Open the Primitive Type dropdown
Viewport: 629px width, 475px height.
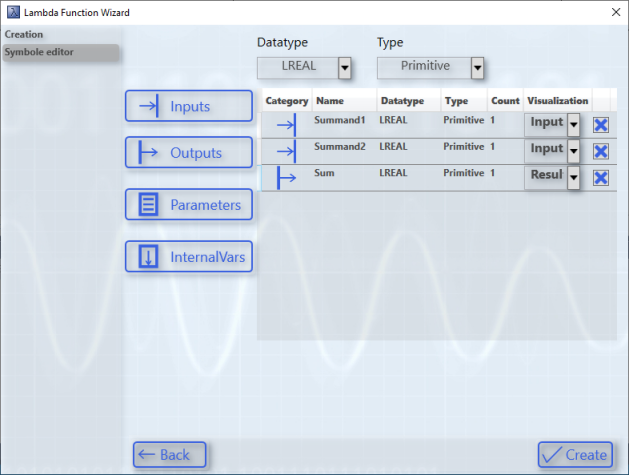(477, 68)
